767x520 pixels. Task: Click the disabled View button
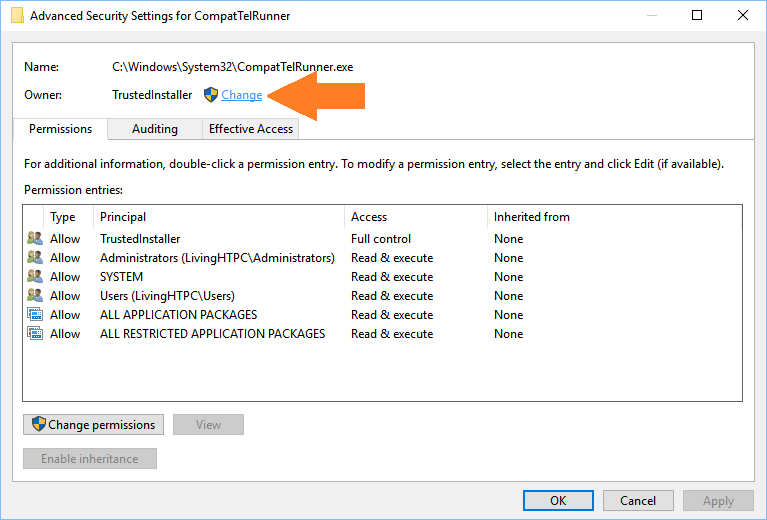point(208,425)
